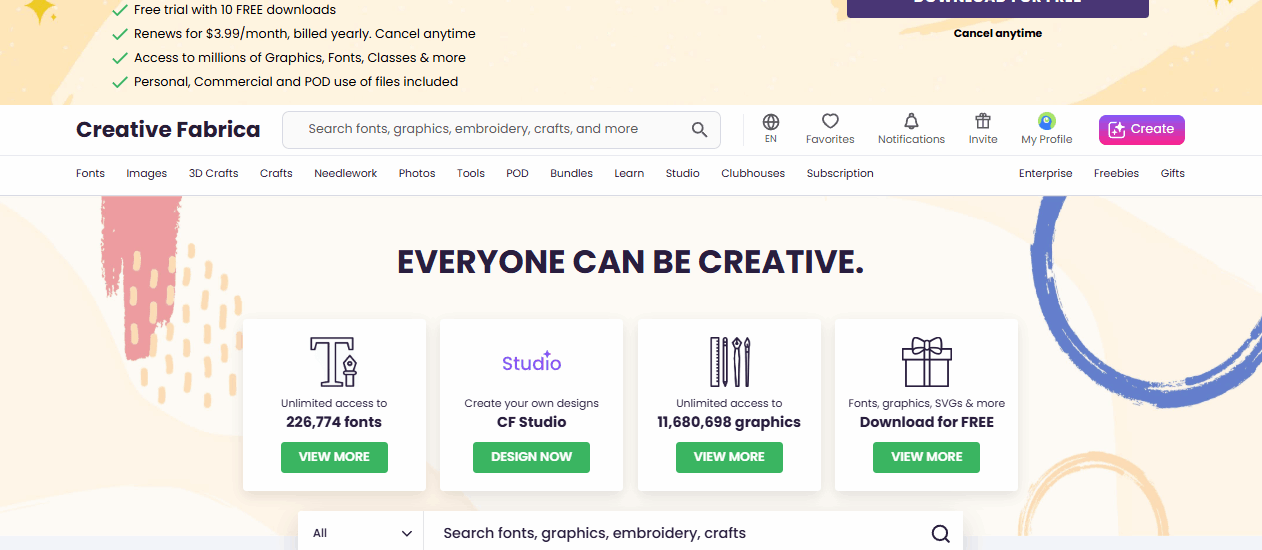Click the Creative Fabrica logo

(x=168, y=130)
